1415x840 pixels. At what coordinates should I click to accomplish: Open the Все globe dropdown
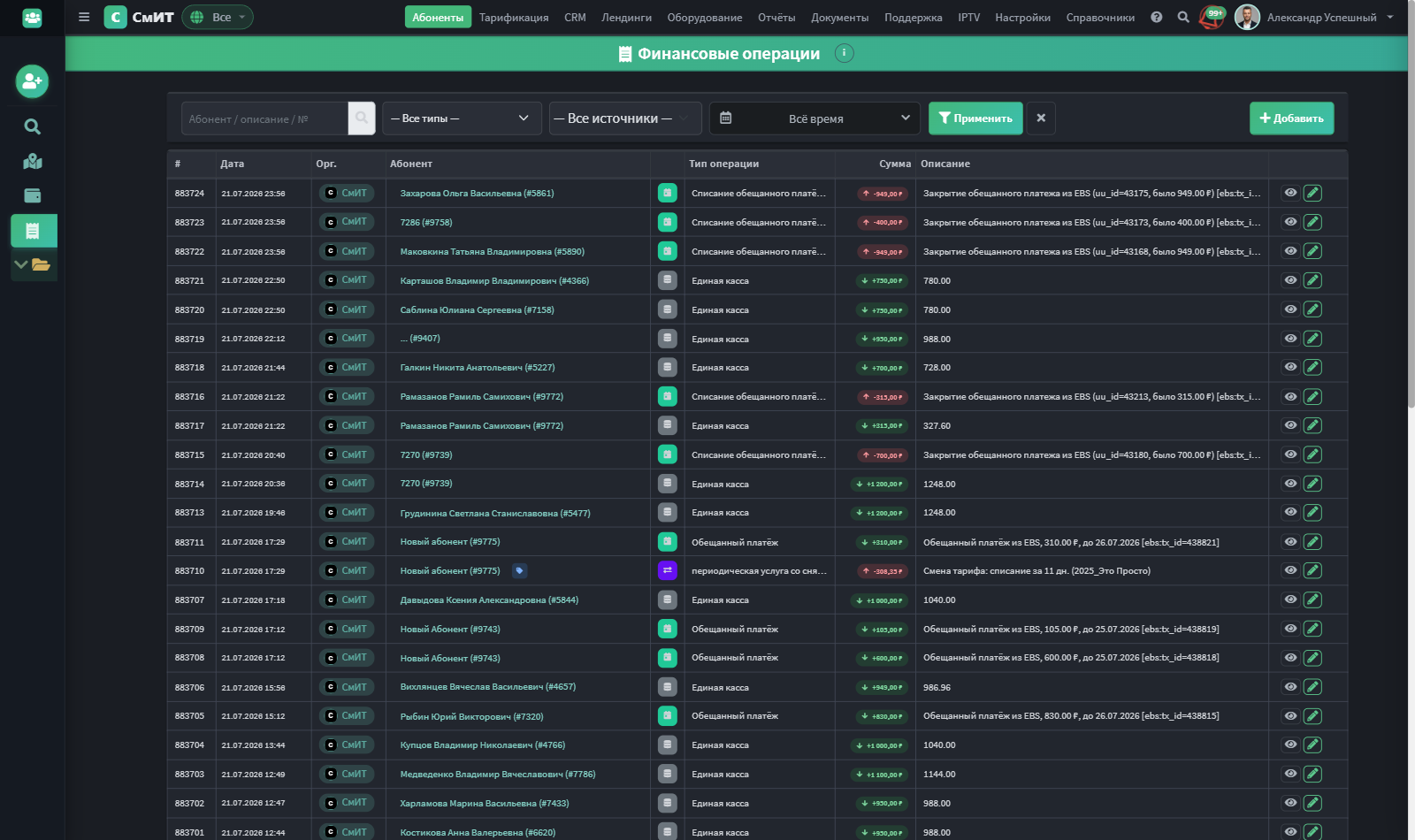coord(218,17)
